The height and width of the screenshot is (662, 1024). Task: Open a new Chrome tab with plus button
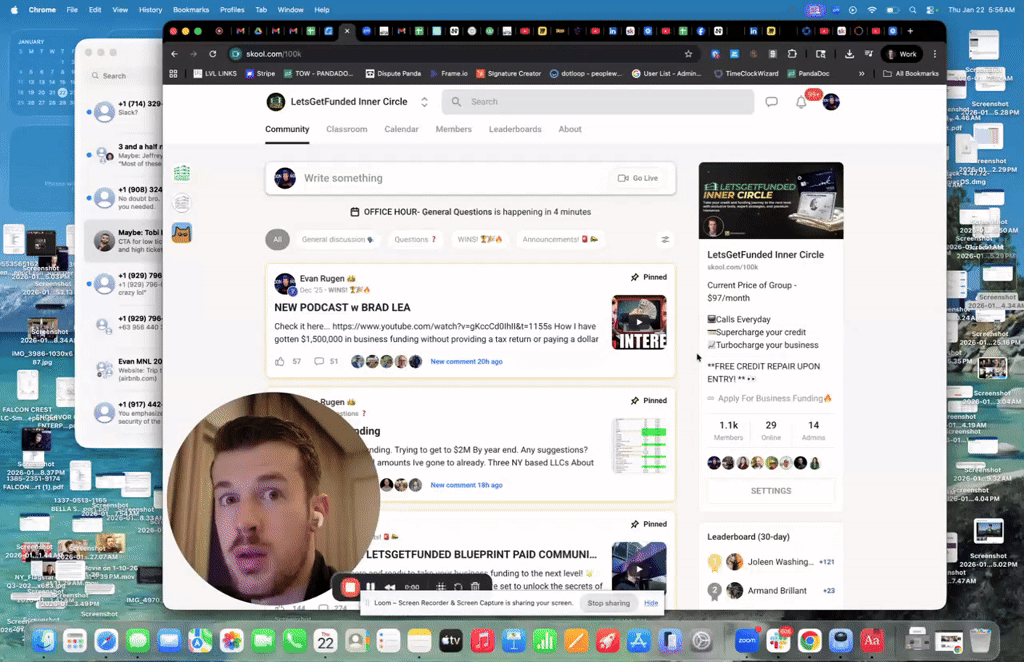click(x=910, y=31)
